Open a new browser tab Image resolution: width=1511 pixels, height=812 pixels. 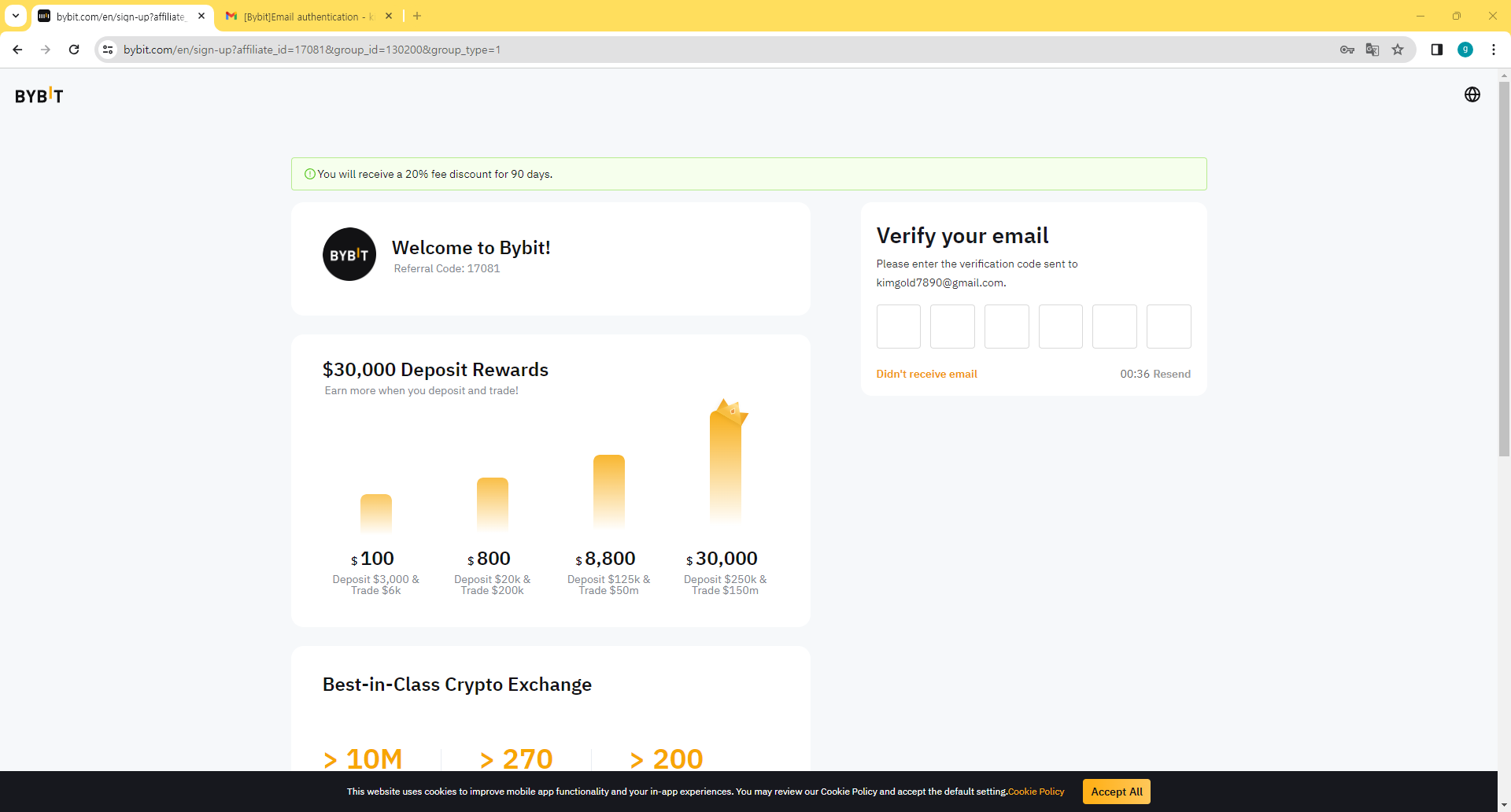pos(417,16)
